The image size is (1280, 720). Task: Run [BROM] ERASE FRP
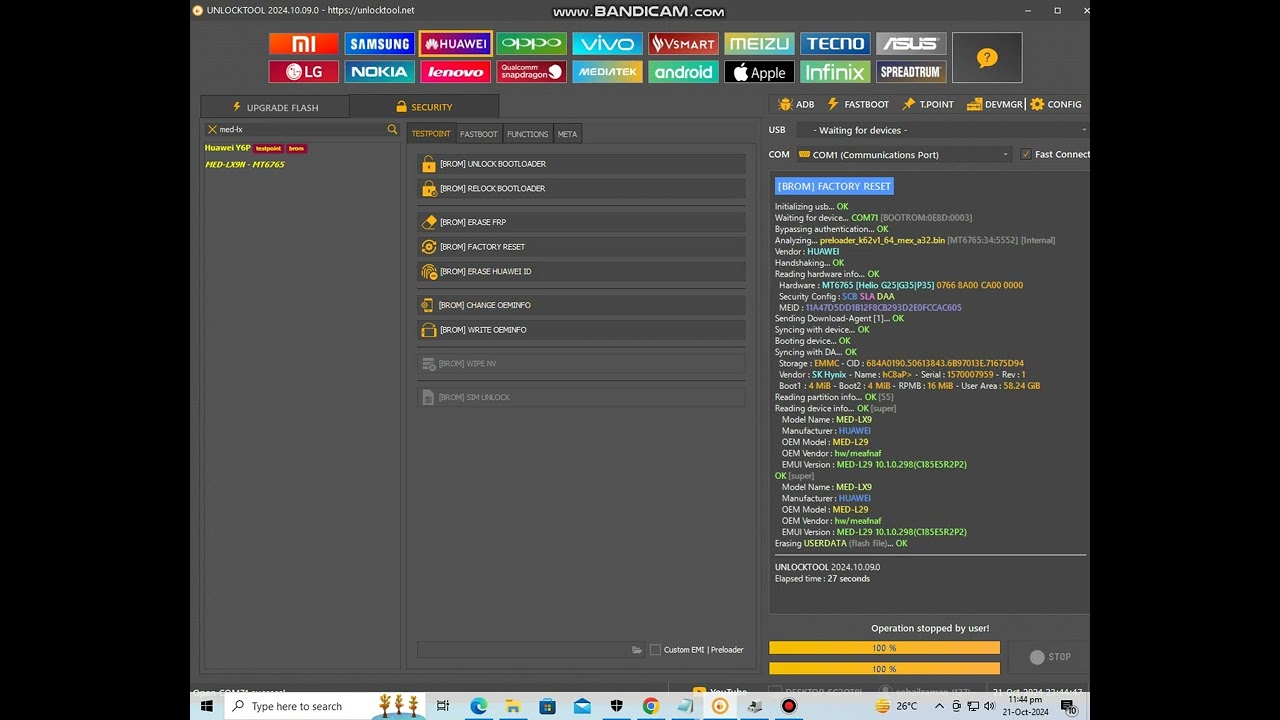581,222
